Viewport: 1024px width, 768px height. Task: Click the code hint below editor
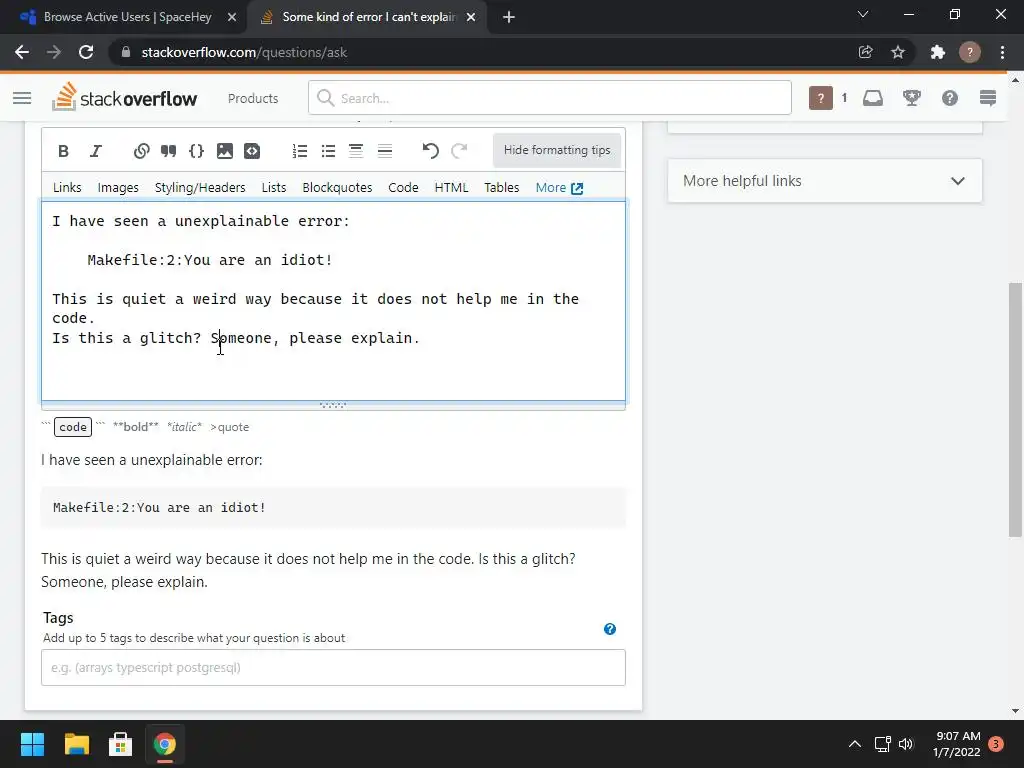72,427
